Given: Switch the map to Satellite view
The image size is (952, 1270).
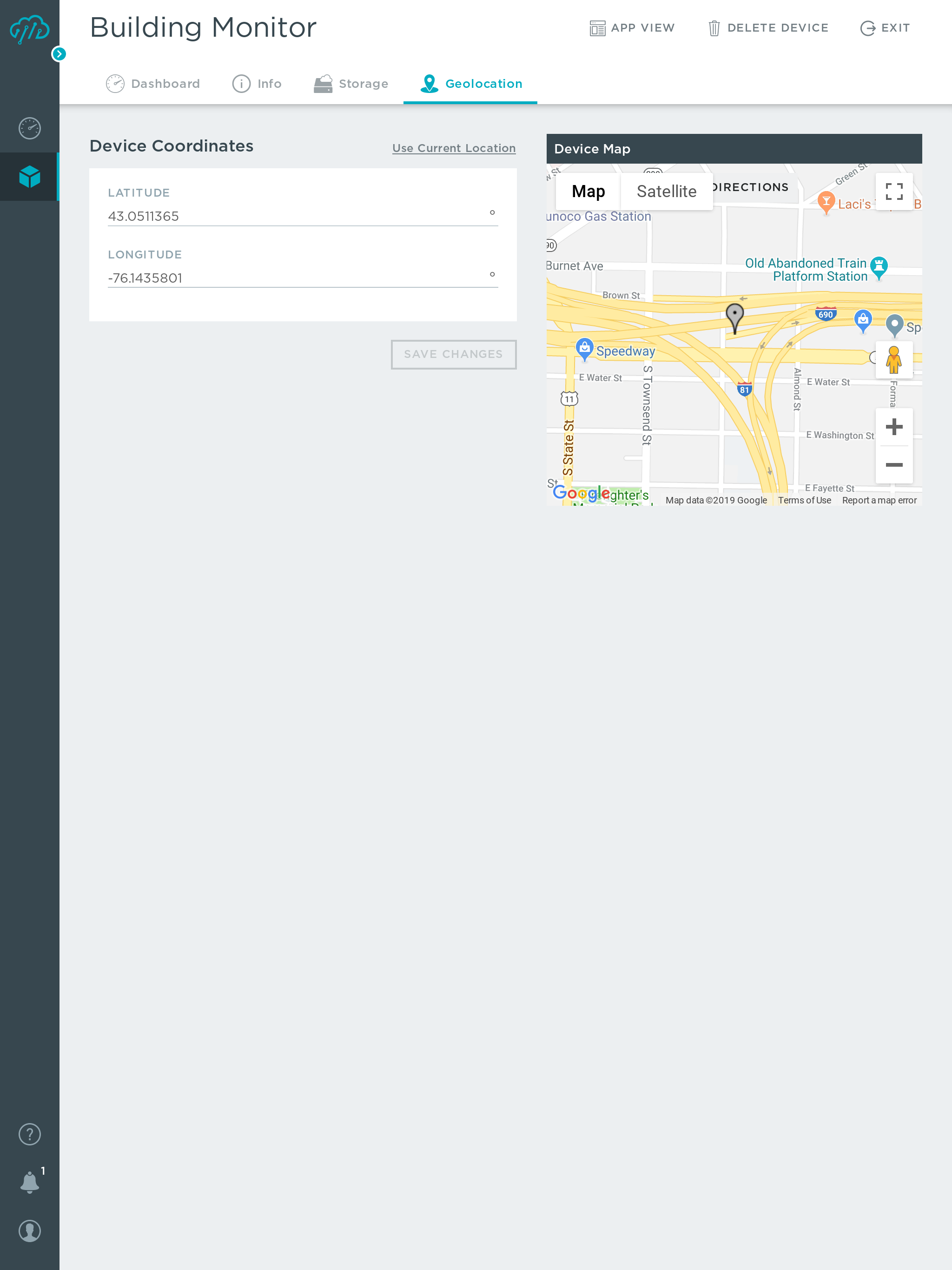Looking at the screenshot, I should point(666,191).
